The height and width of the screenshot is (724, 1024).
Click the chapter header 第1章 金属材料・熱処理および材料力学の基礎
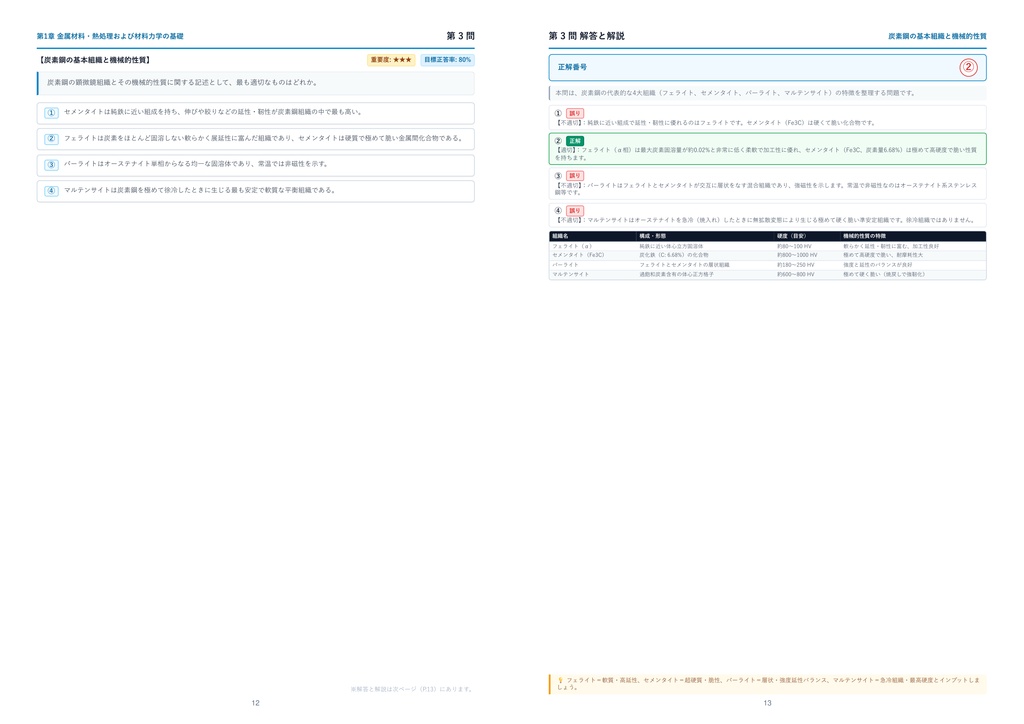coord(110,37)
